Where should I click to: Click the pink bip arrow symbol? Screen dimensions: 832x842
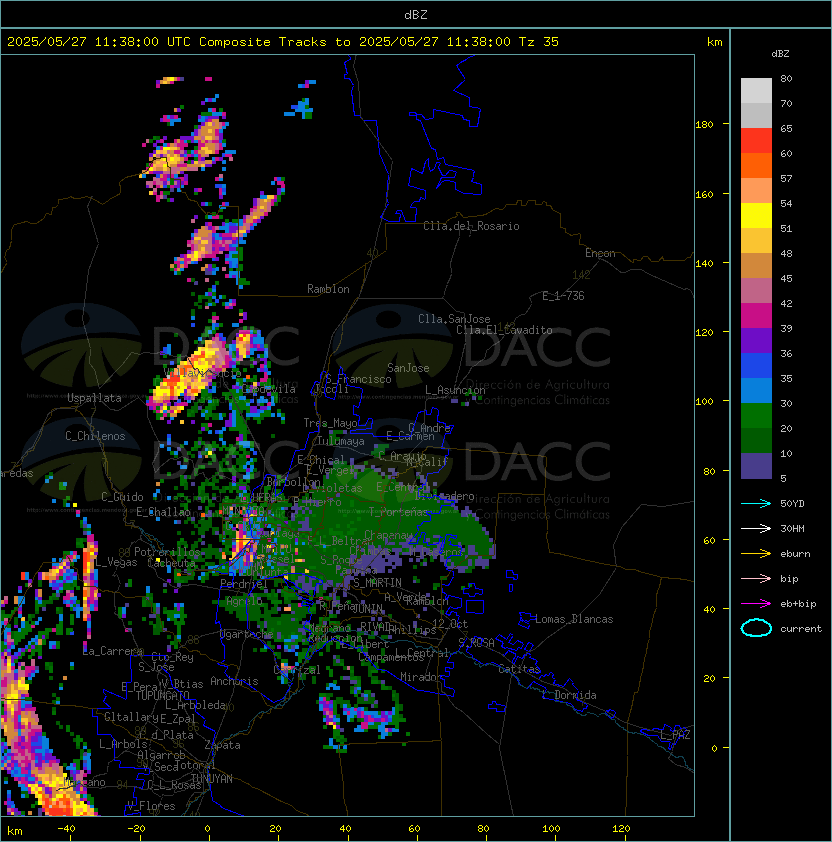756,578
